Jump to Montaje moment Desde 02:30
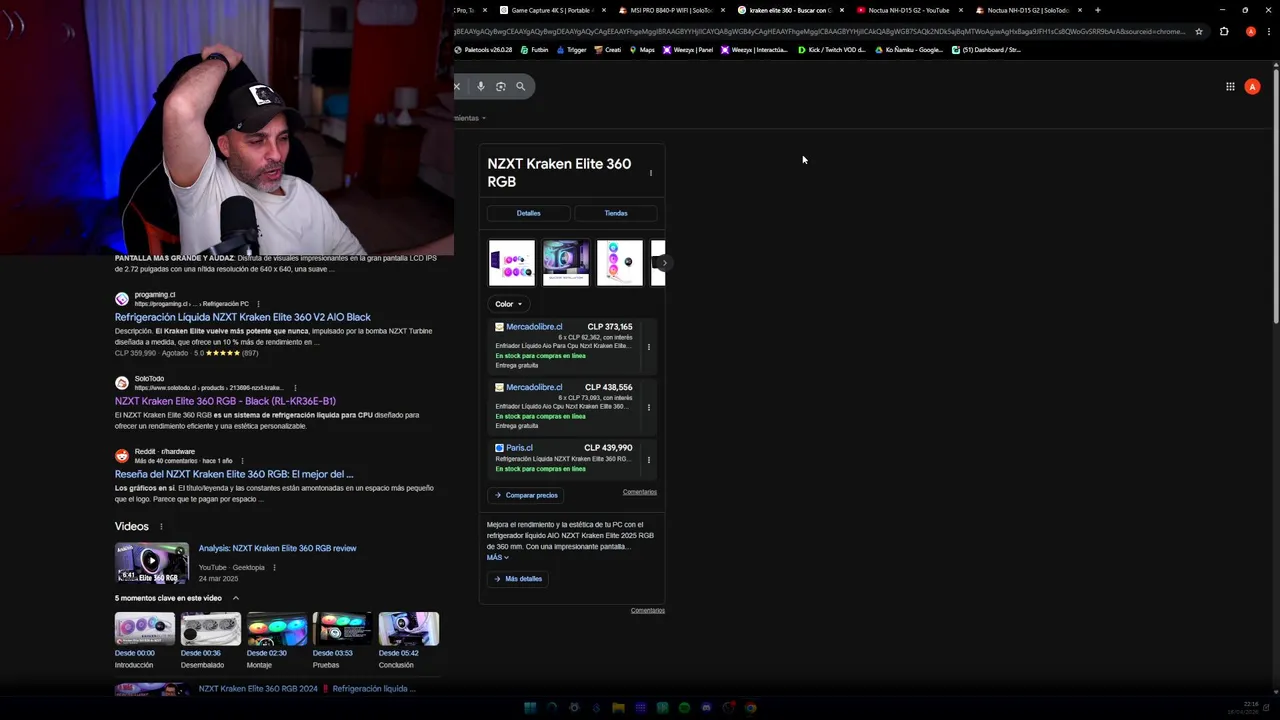The image size is (1280, 720). point(277,641)
